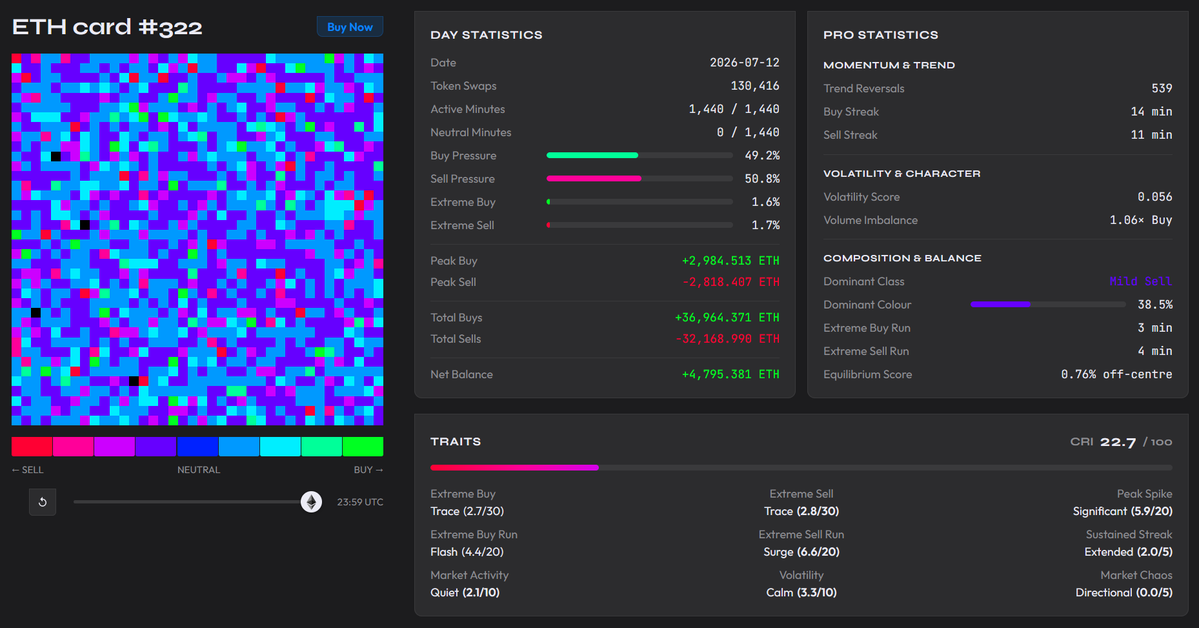The width and height of the screenshot is (1199, 628).
Task: Click Total Sells value -32,168.990 ETH
Action: (x=727, y=339)
